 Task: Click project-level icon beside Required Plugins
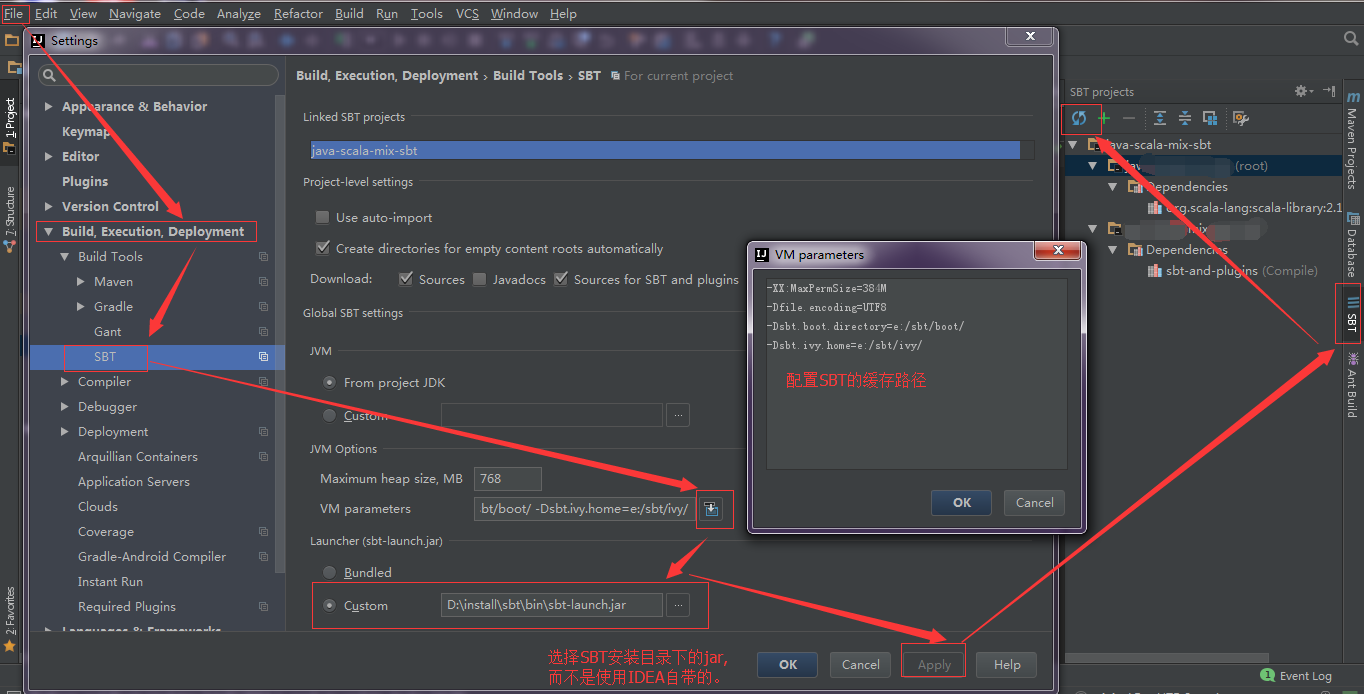263,607
